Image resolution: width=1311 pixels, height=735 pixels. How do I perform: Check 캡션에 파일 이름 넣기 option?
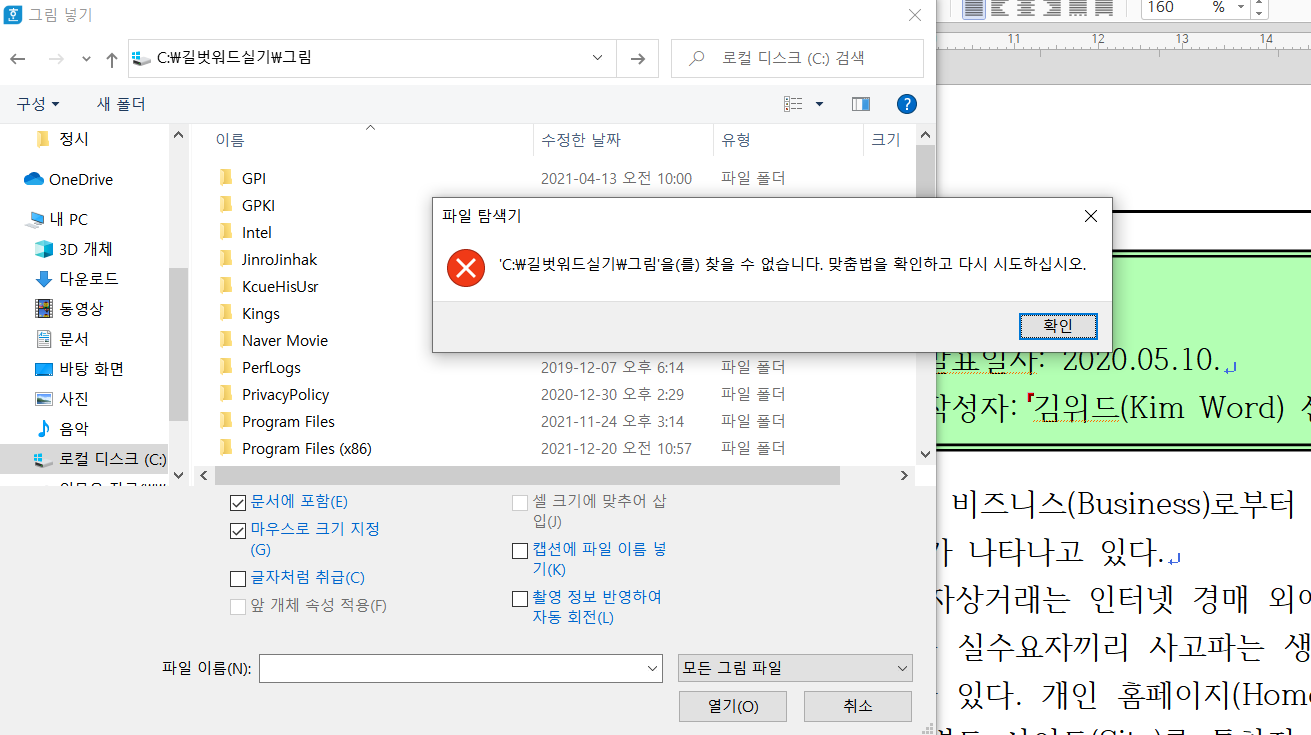click(x=520, y=551)
